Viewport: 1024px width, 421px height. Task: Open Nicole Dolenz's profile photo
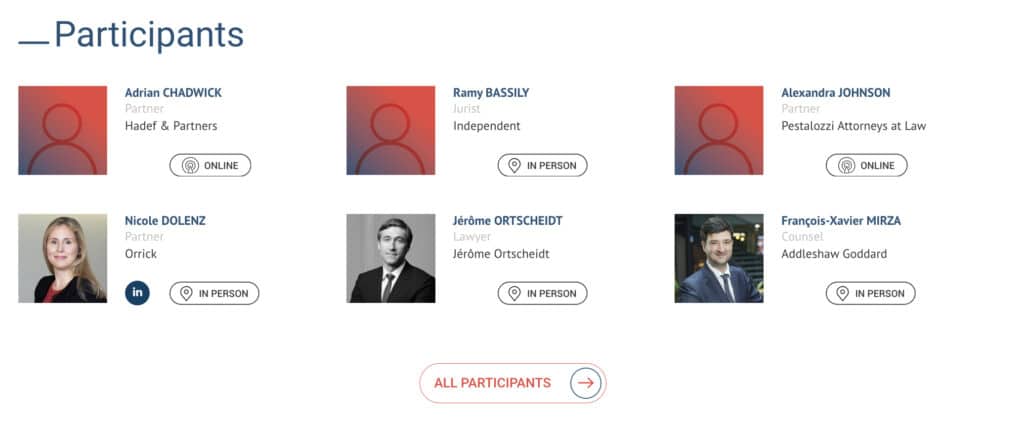[62, 258]
